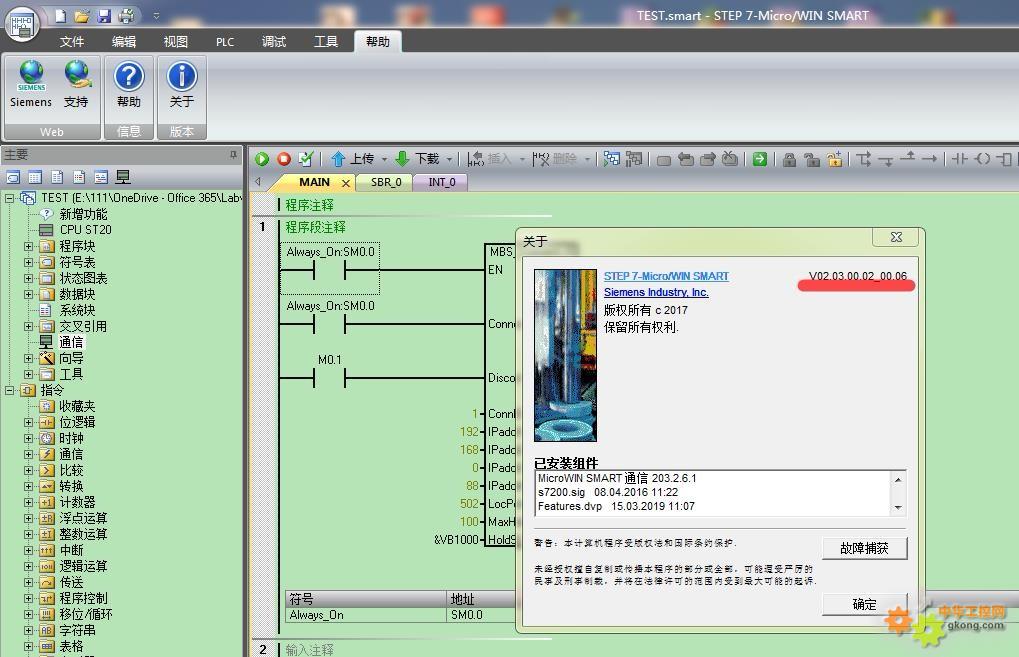Pin the 主要 project tree panel
The height and width of the screenshot is (657, 1019).
(x=233, y=155)
